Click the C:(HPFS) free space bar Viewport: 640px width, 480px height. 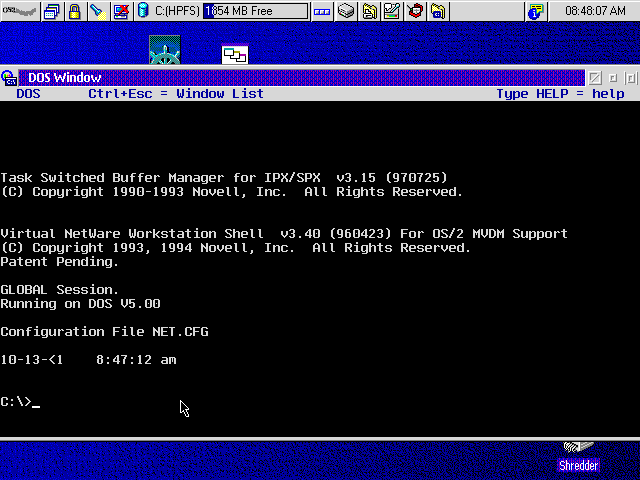click(x=256, y=11)
